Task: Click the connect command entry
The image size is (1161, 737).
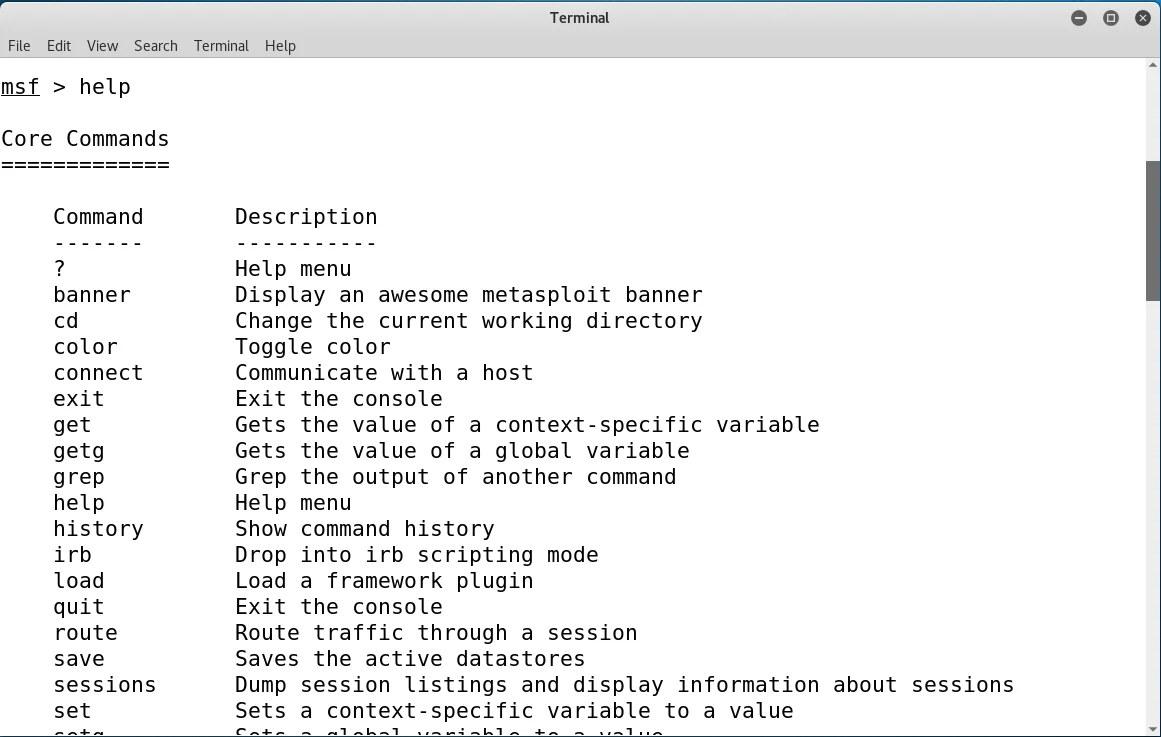Action: [98, 373]
